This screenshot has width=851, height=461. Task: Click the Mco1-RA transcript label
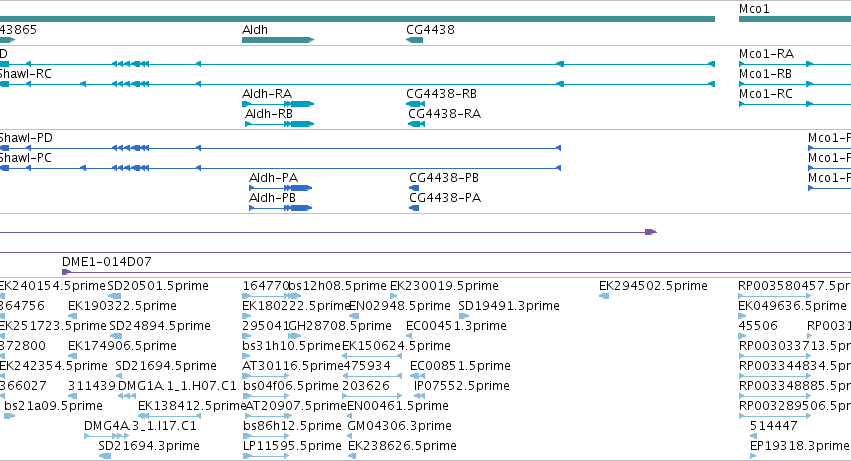point(766,54)
